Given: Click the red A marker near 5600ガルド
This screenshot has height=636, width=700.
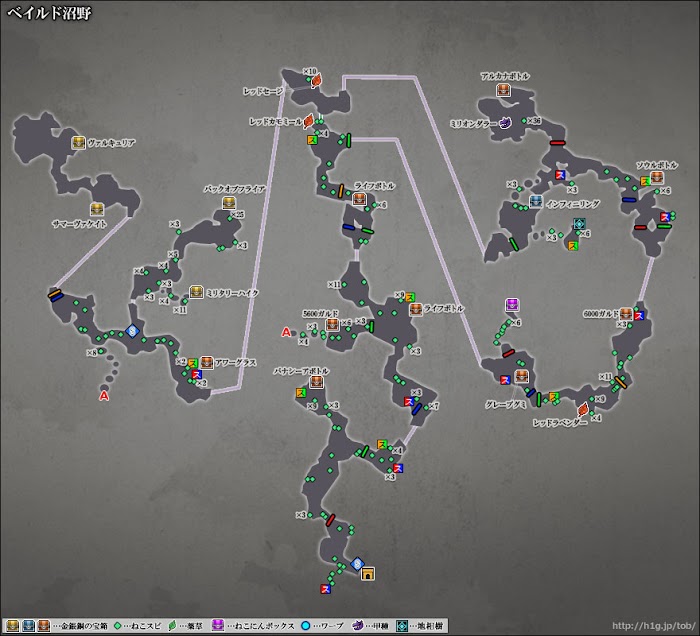Looking at the screenshot, I should click(286, 332).
